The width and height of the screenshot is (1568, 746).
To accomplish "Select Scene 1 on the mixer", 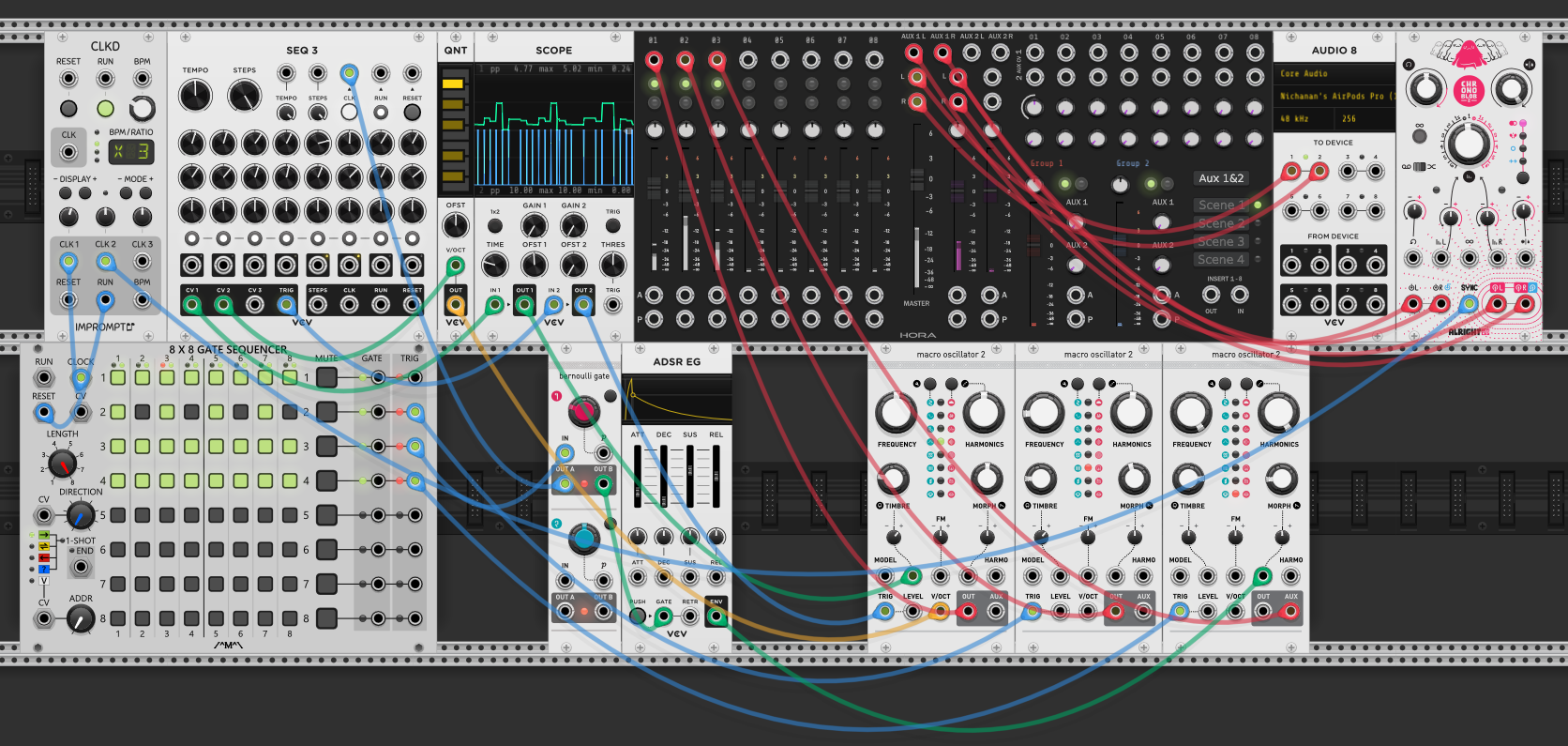I will pos(1221,205).
